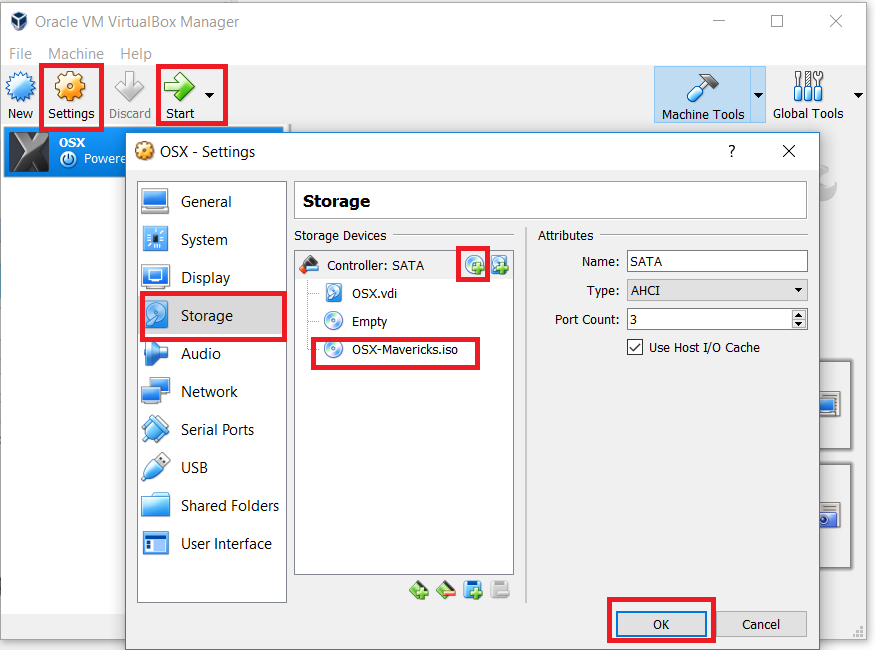875x650 pixels.
Task: Click the Discard toolbar icon
Action: click(x=129, y=88)
